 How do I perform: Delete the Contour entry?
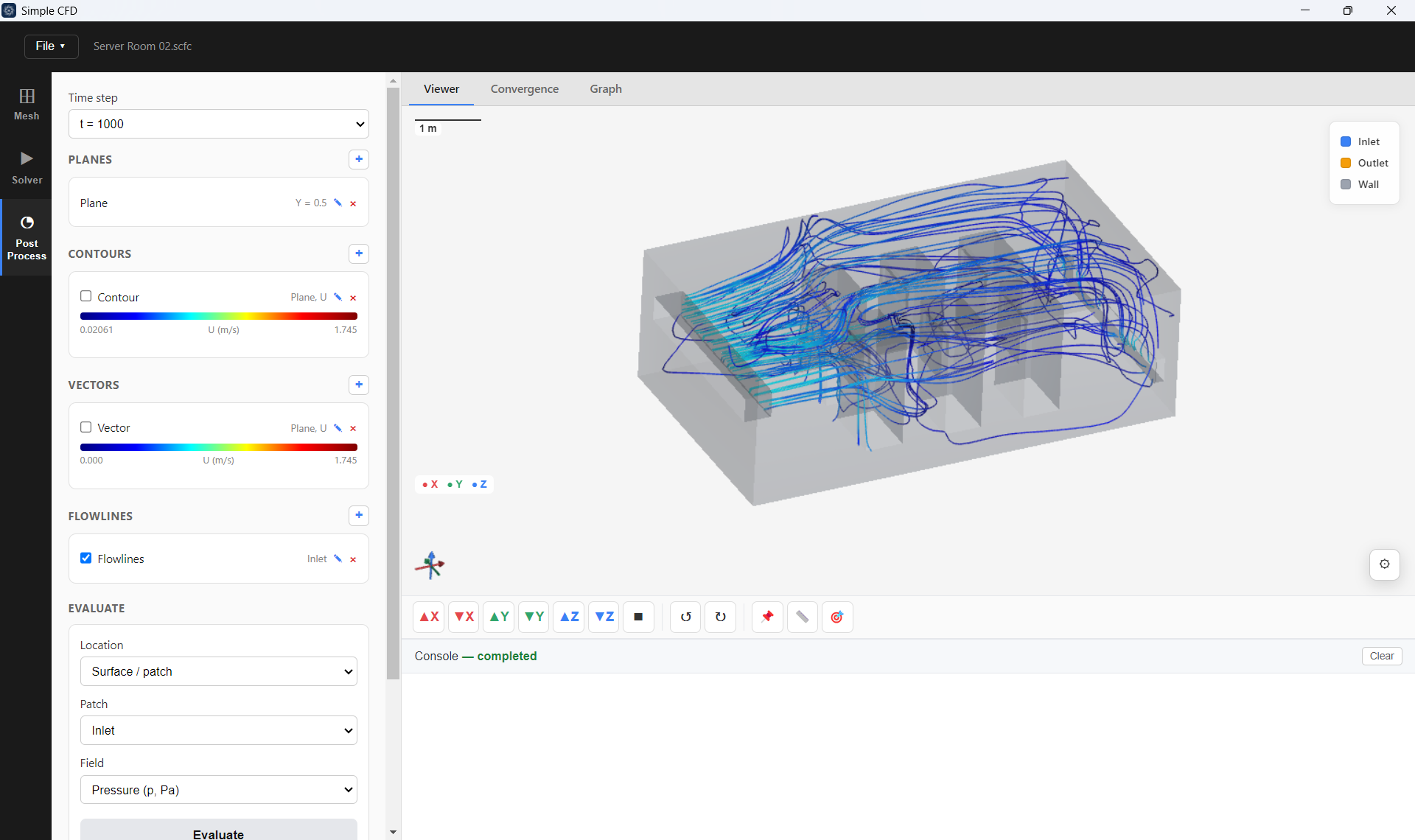pos(353,298)
